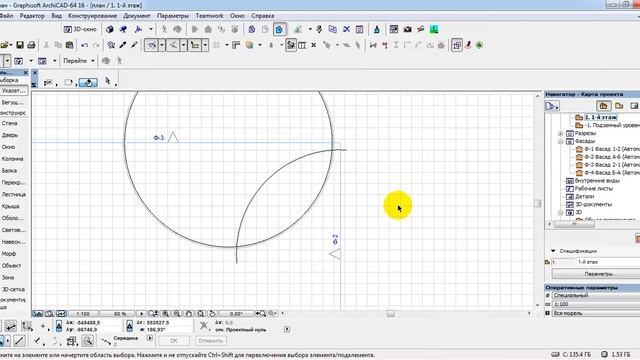
Task: Click the trim scissors icon
Action: click(x=373, y=45)
